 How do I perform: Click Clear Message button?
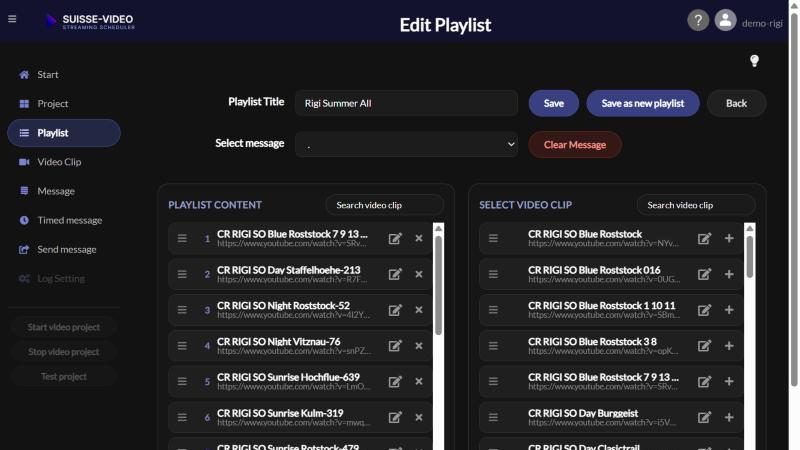pos(575,144)
